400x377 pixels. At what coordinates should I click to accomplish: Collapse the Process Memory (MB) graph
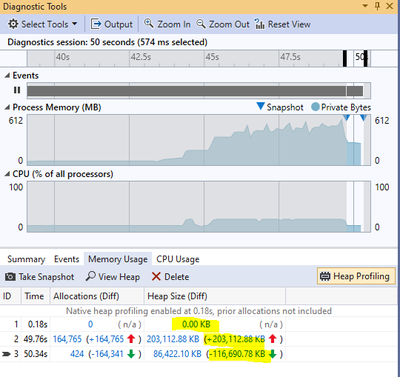click(x=7, y=107)
